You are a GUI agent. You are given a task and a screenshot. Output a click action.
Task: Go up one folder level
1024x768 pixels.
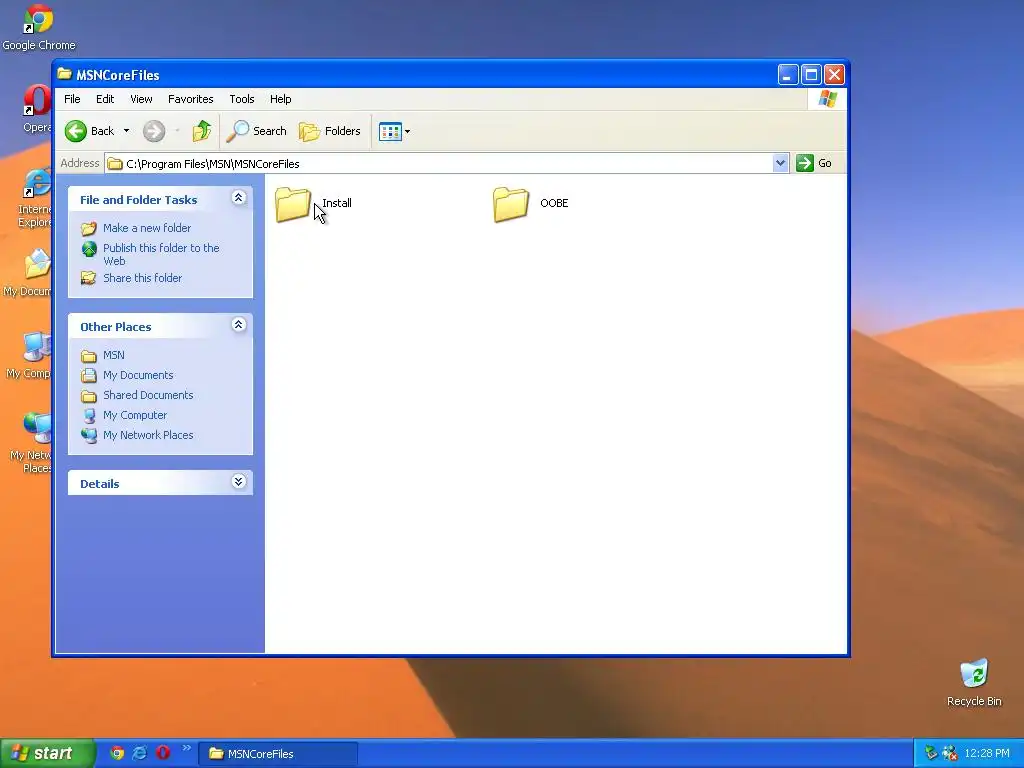click(x=202, y=131)
